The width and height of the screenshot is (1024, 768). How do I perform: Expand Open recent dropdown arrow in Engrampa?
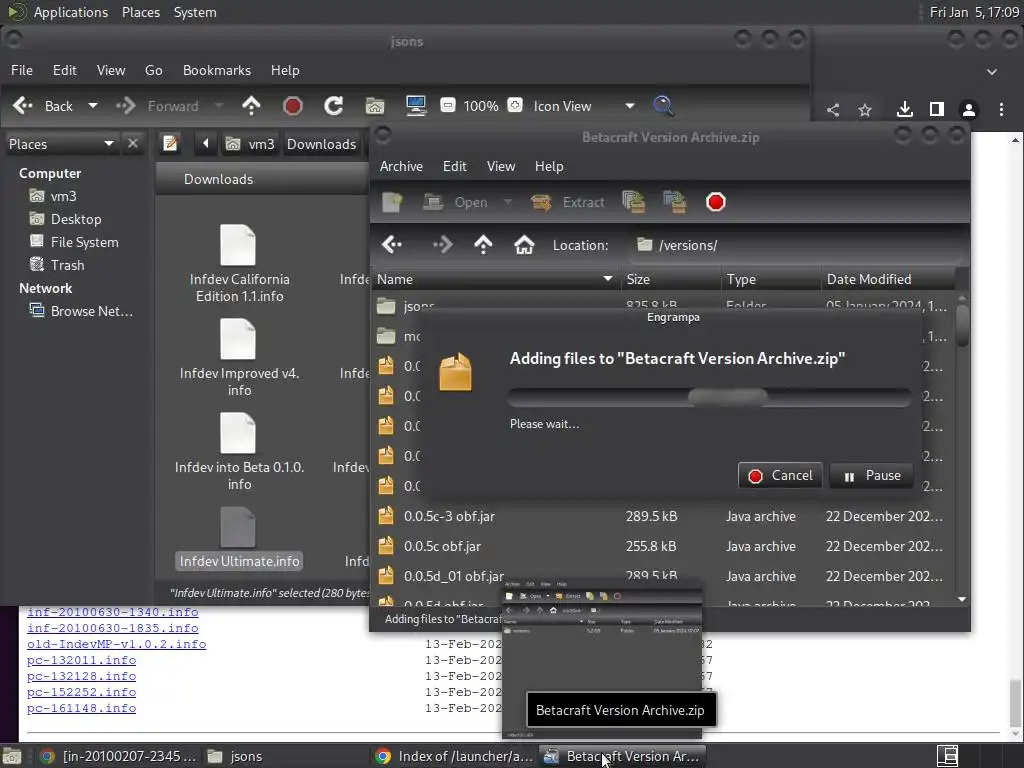click(507, 202)
